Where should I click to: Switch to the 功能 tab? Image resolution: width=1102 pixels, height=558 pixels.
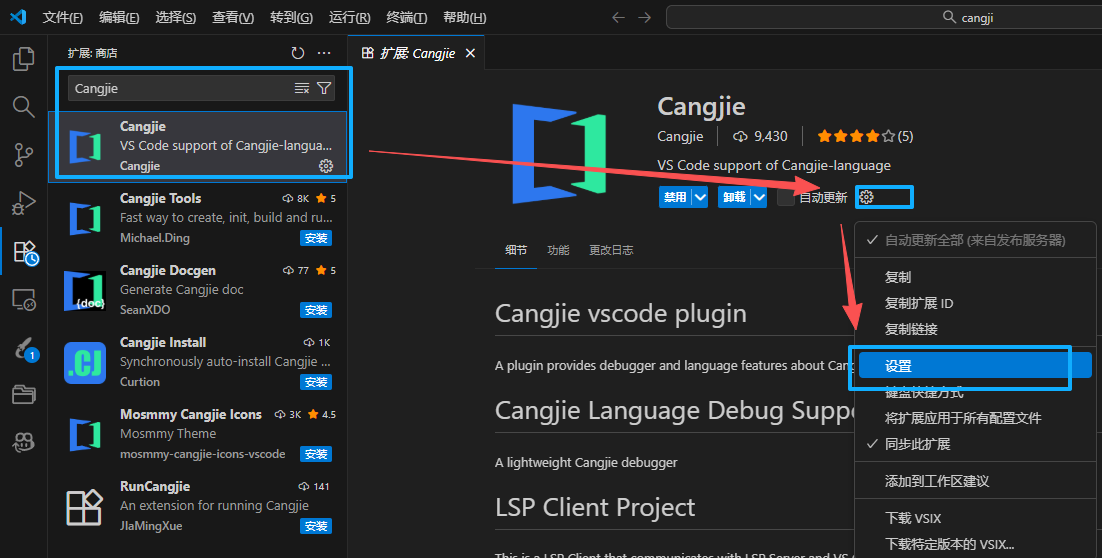click(x=558, y=250)
